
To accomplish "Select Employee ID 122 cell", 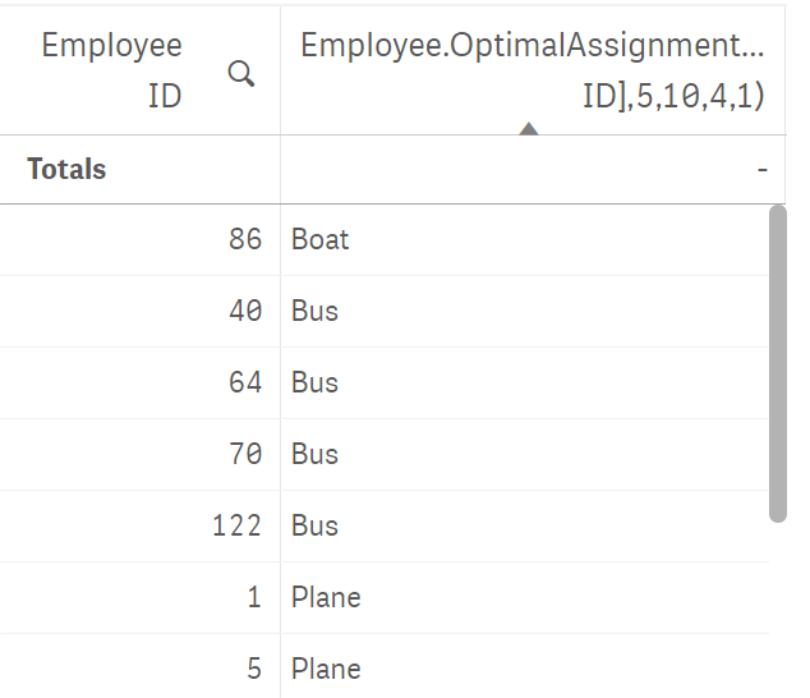I will [x=140, y=526].
